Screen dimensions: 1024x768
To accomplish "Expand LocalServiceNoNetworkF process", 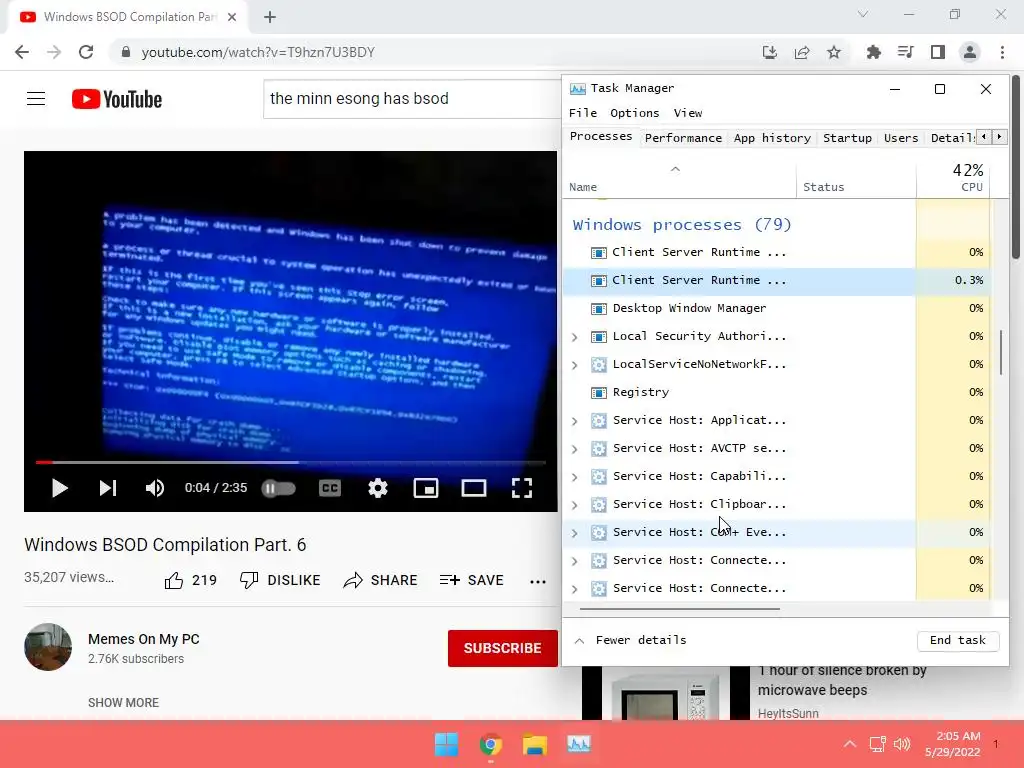I will (x=575, y=365).
